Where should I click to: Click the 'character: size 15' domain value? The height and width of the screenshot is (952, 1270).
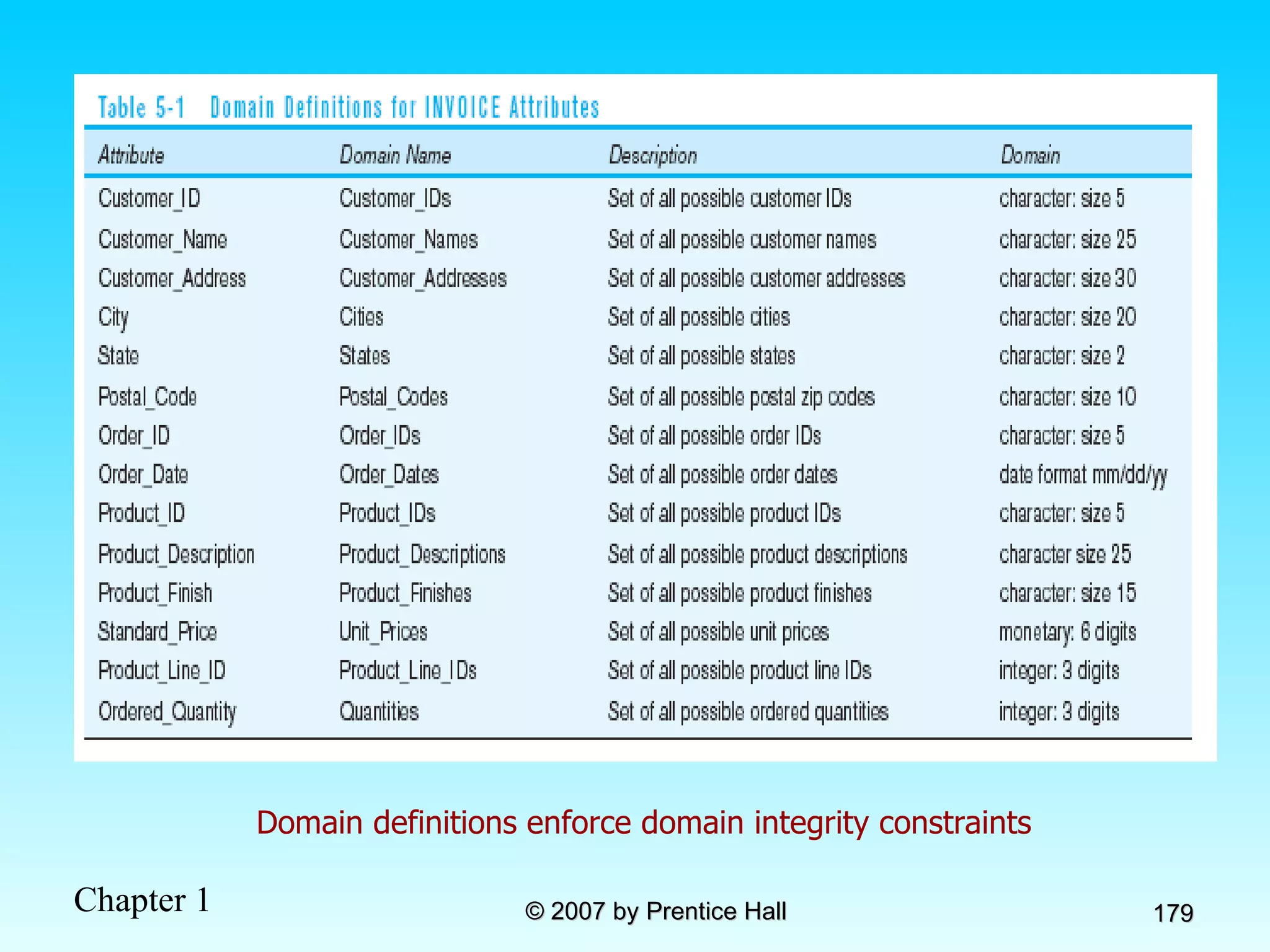pos(1068,593)
